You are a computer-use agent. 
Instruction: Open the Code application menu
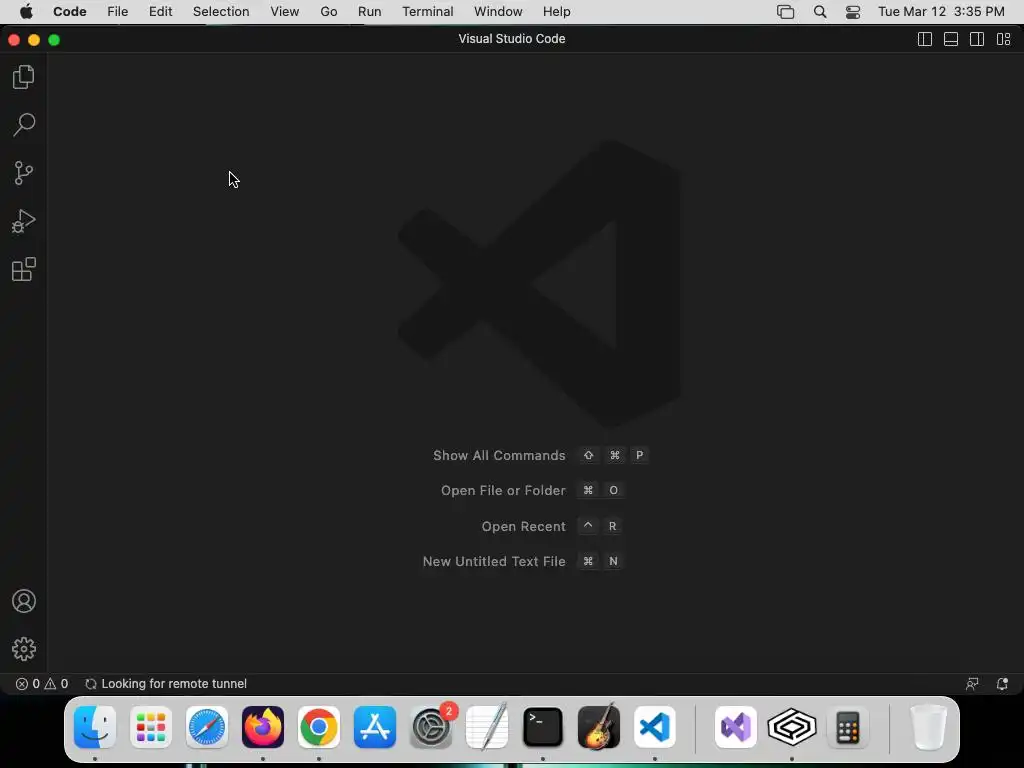(70, 12)
